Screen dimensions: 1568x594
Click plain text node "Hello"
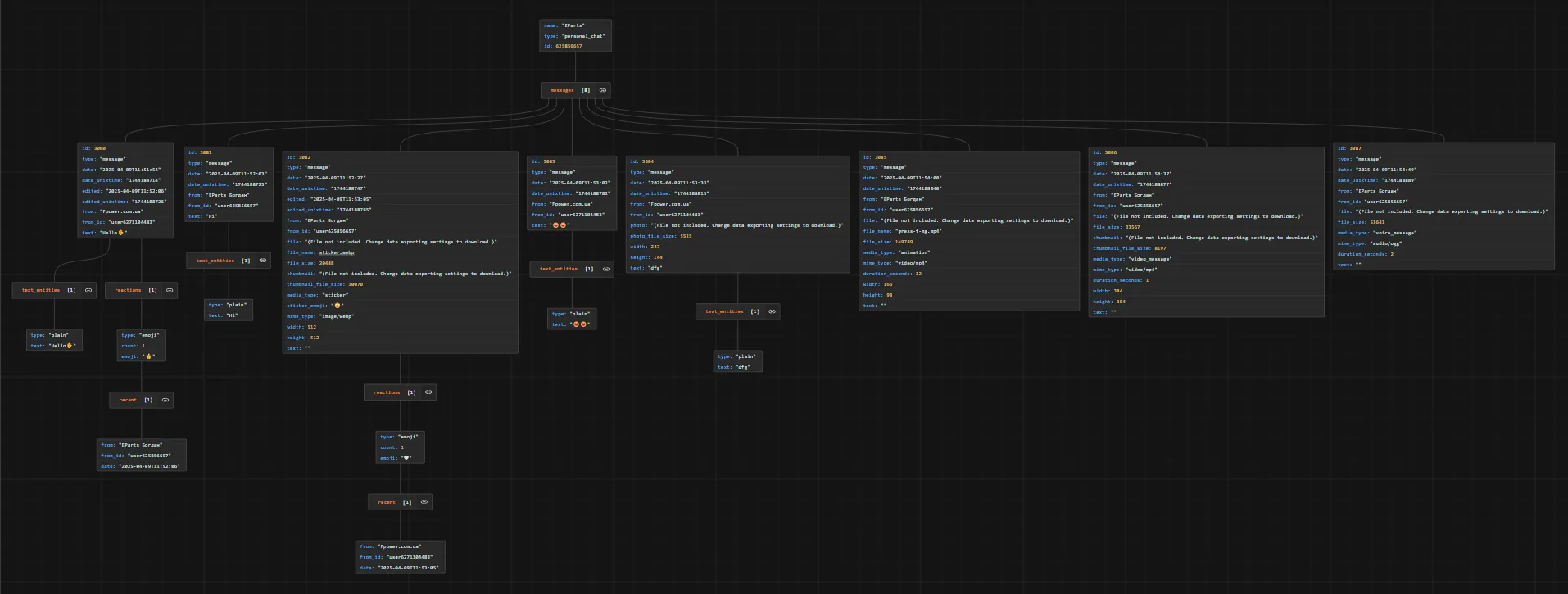[55, 340]
